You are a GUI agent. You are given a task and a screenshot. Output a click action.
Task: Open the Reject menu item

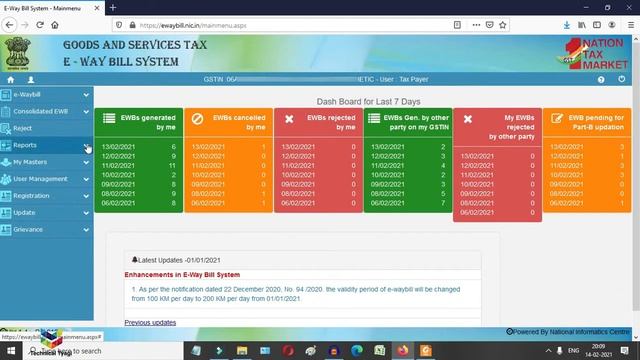[47, 129]
